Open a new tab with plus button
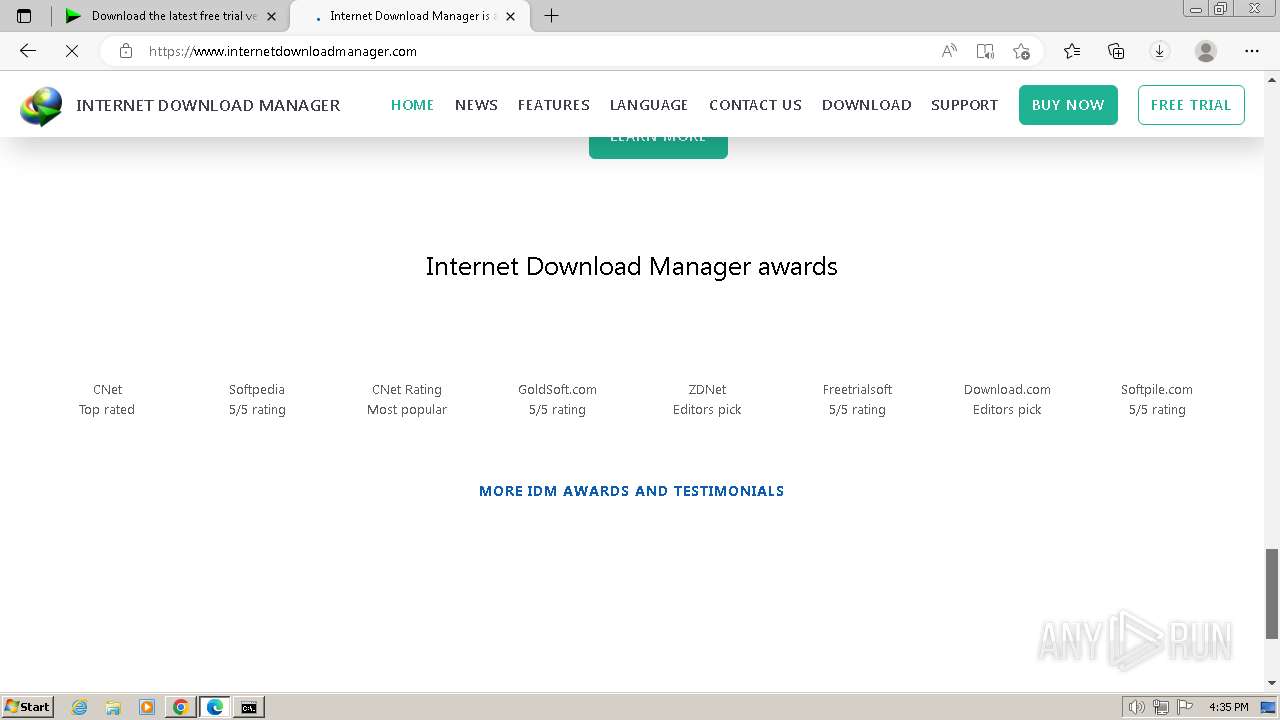 (551, 16)
